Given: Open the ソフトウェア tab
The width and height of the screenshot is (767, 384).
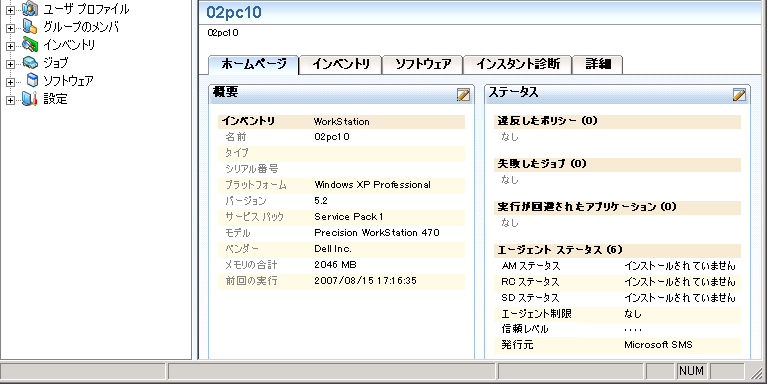Looking at the screenshot, I should (x=423, y=65).
